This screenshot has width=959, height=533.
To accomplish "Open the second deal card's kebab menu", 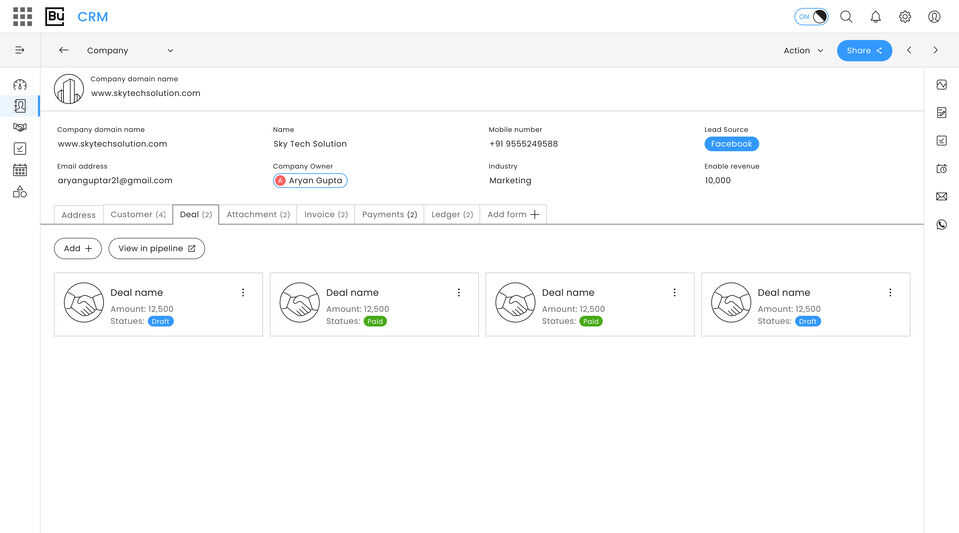I will (x=459, y=293).
